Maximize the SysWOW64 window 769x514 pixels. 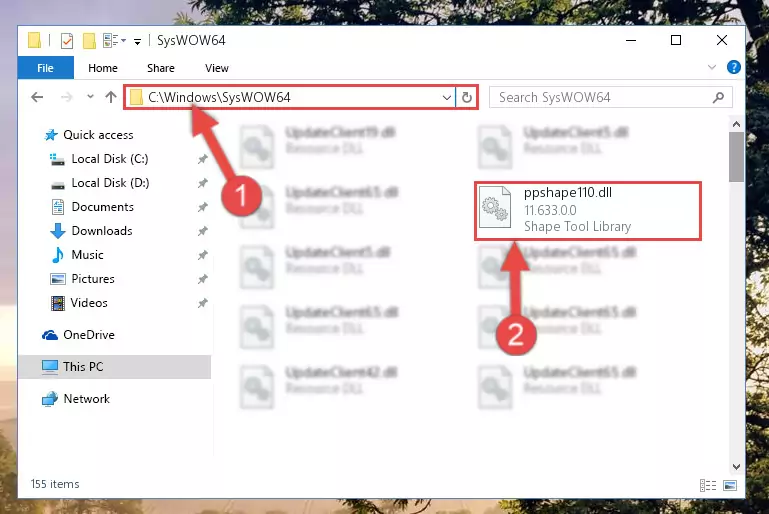point(676,40)
